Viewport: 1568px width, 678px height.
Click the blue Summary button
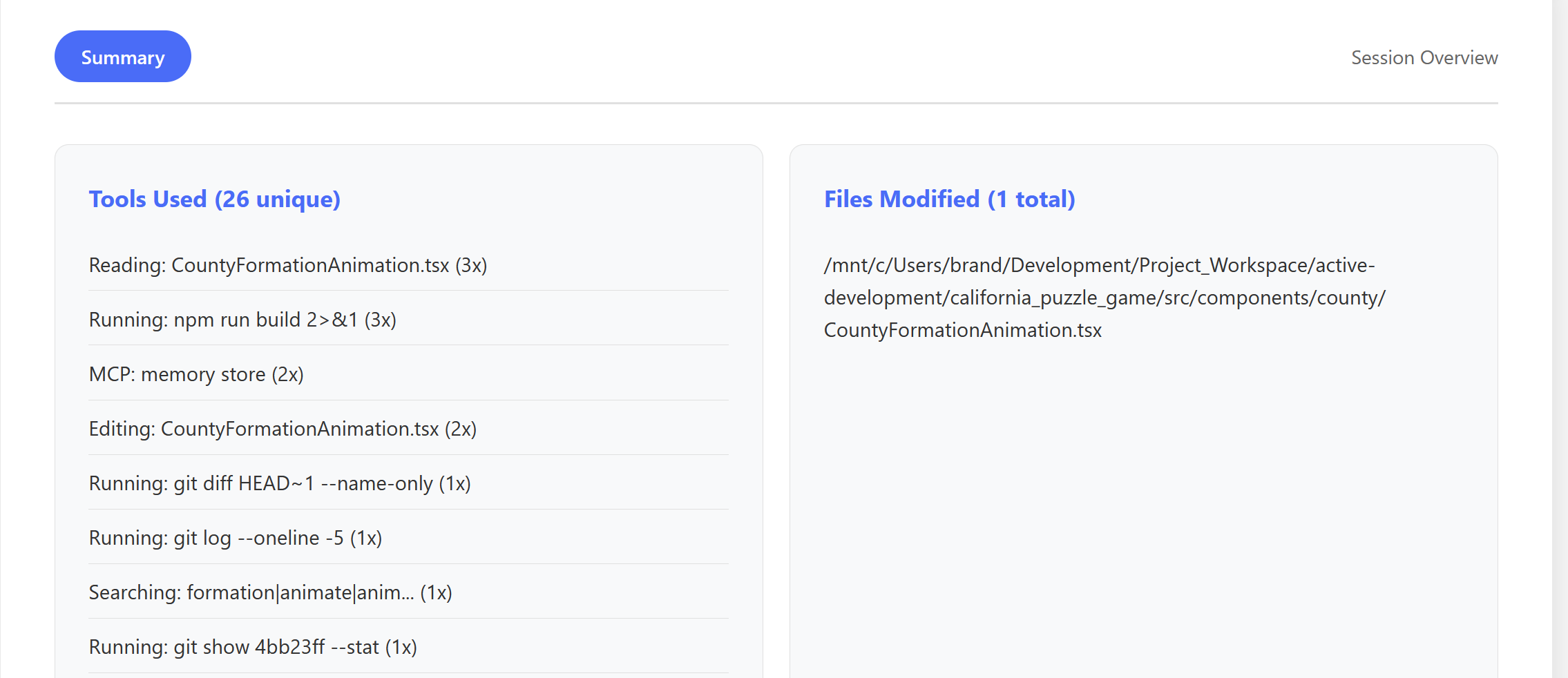(x=123, y=57)
